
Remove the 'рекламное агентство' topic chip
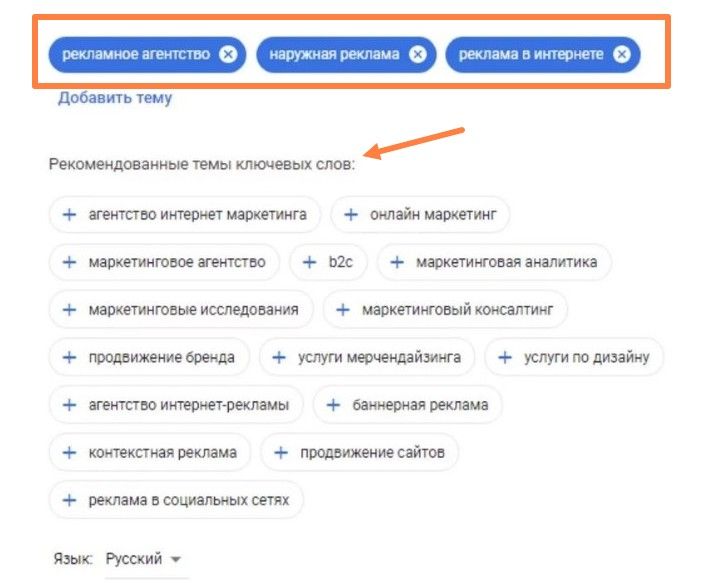(228, 54)
